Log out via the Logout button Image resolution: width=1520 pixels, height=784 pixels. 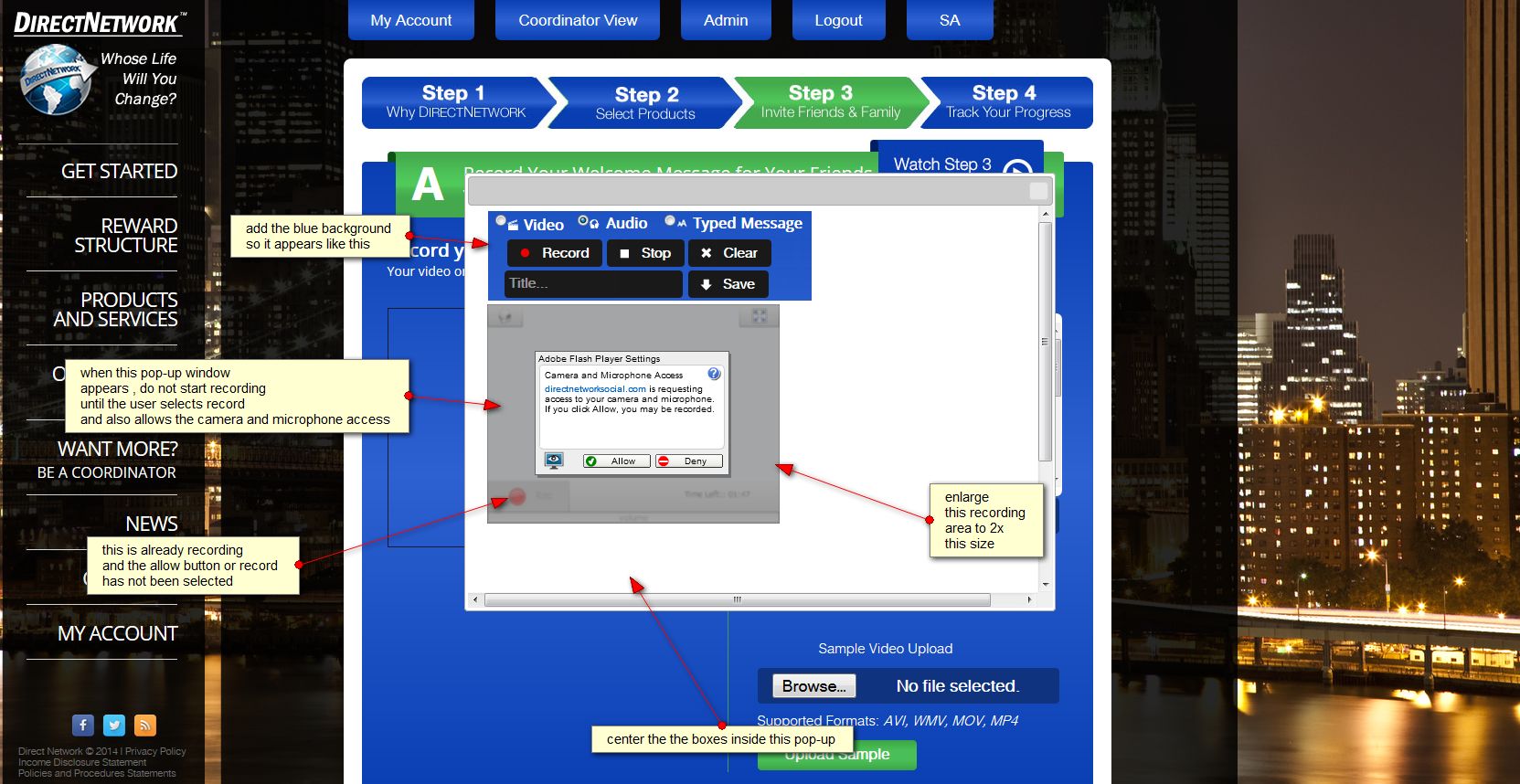[838, 20]
